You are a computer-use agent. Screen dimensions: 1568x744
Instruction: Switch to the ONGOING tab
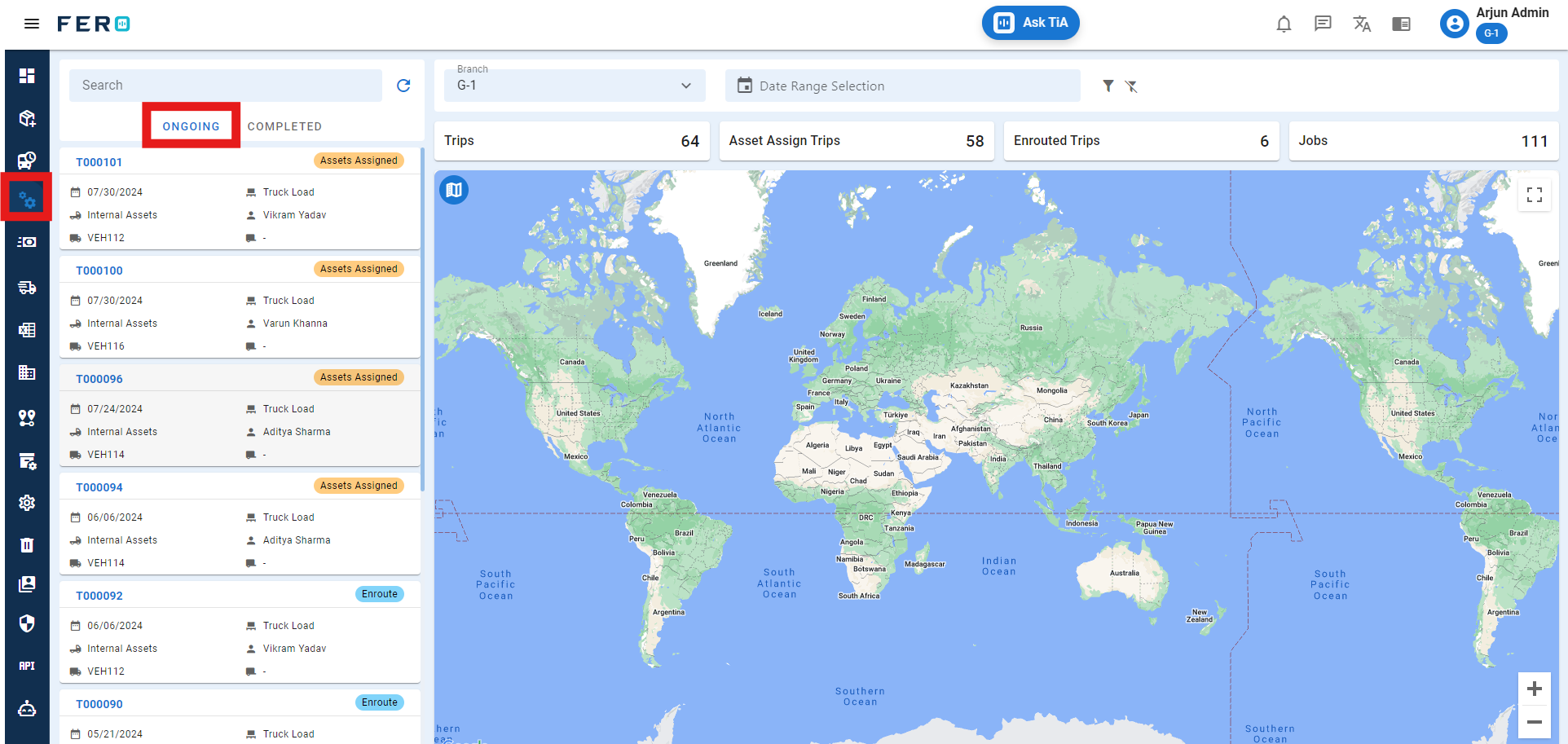(x=191, y=126)
